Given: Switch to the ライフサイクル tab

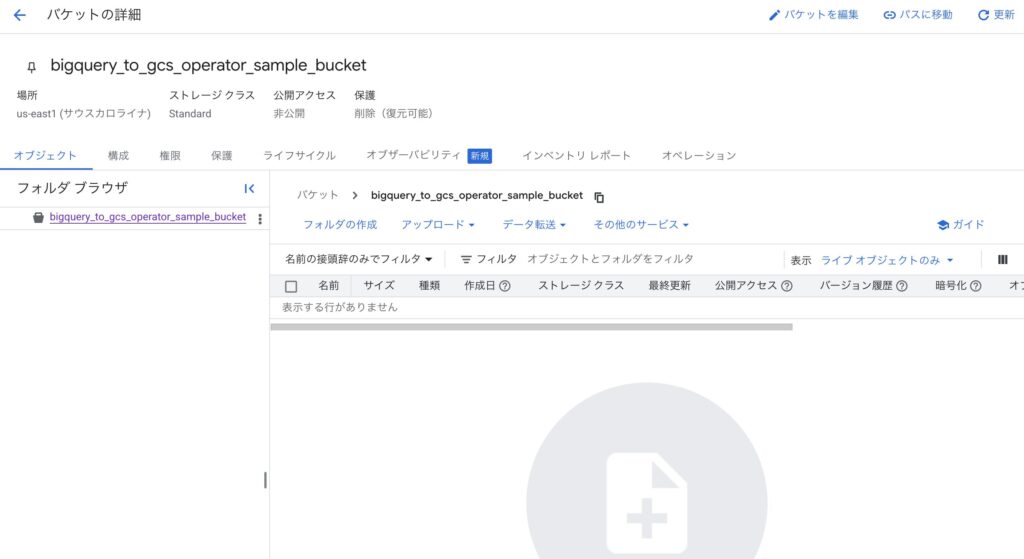Looking at the screenshot, I should (299, 156).
